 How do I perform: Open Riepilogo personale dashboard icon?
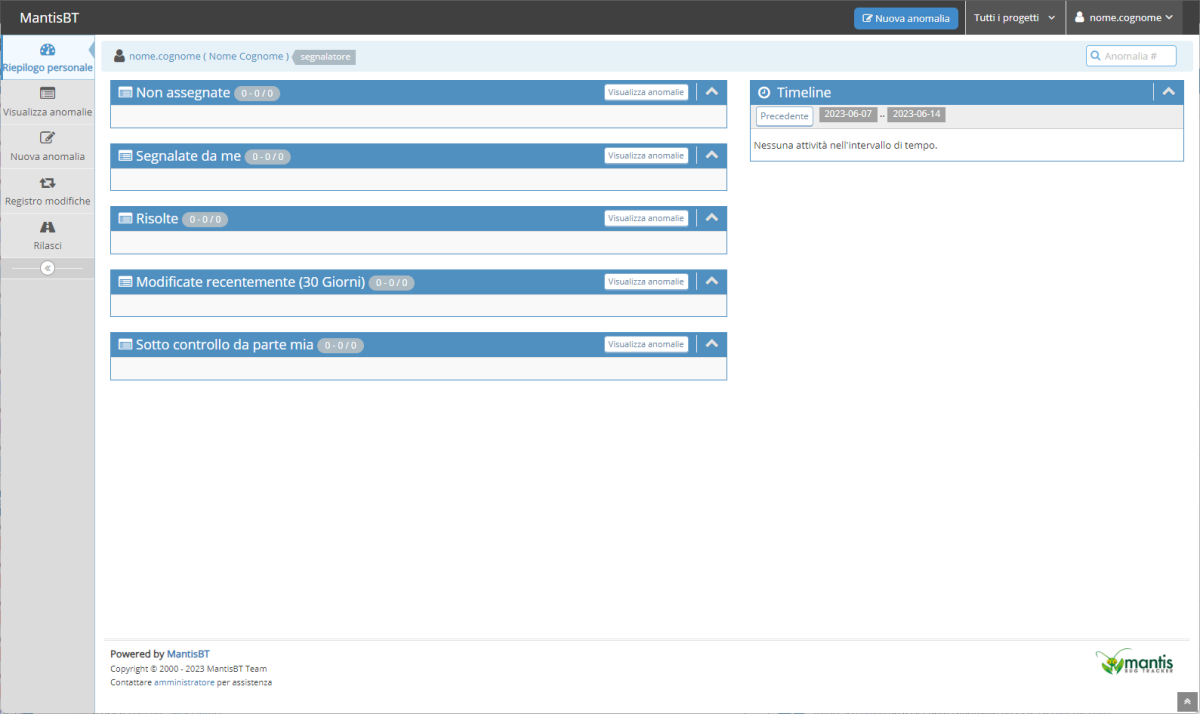point(47,50)
